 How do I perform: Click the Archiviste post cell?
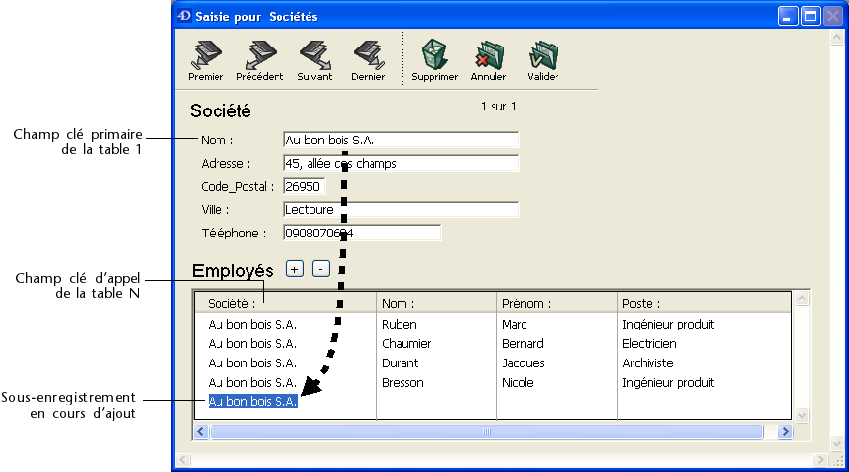click(648, 363)
